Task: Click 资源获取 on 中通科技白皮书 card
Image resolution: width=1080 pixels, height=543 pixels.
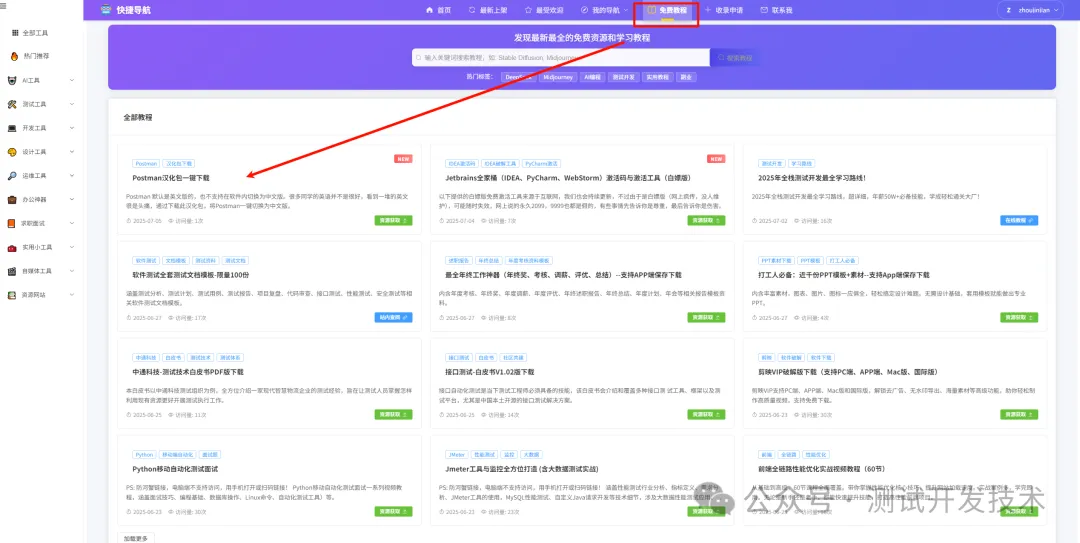Action: tap(393, 415)
